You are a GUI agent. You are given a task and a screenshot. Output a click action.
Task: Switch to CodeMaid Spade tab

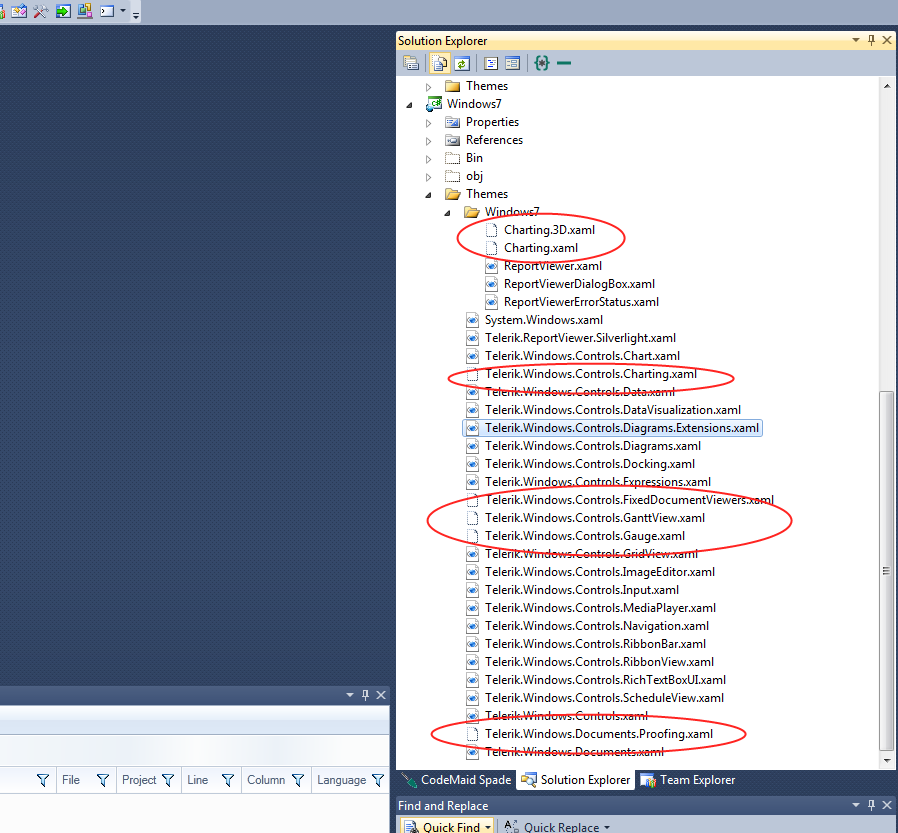pos(456,780)
